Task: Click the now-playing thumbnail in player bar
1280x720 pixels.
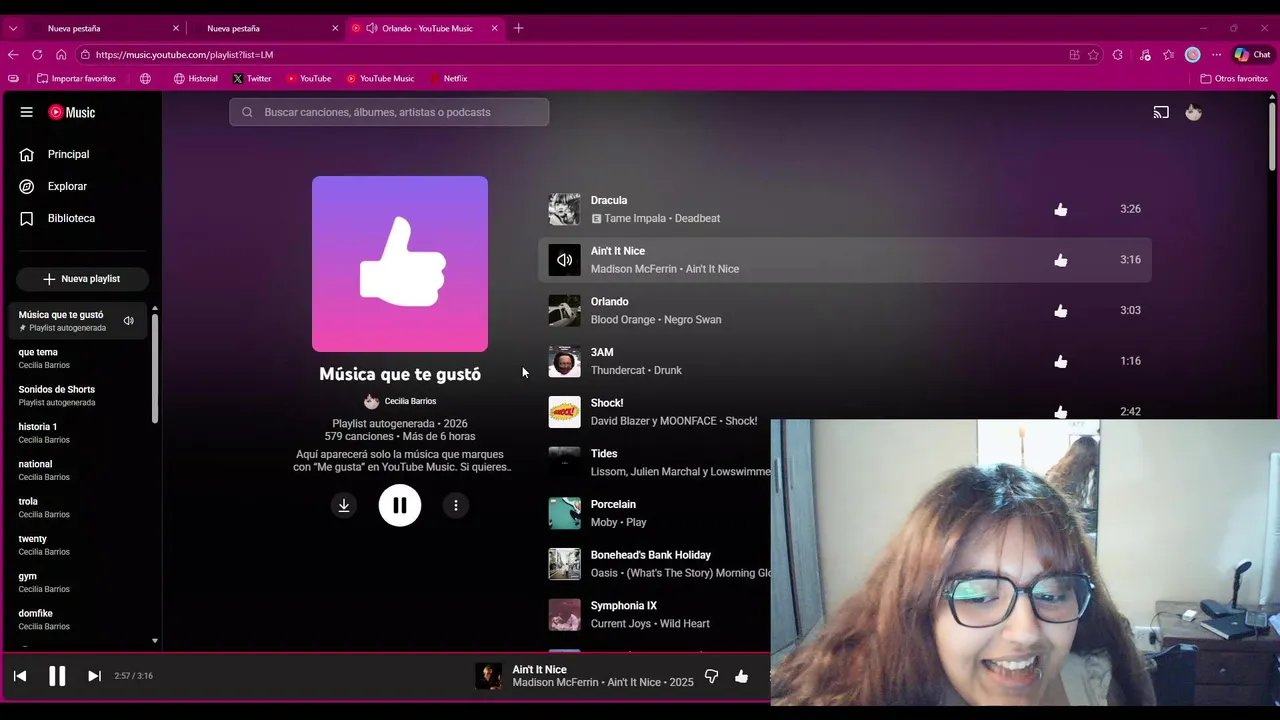Action: coord(488,676)
